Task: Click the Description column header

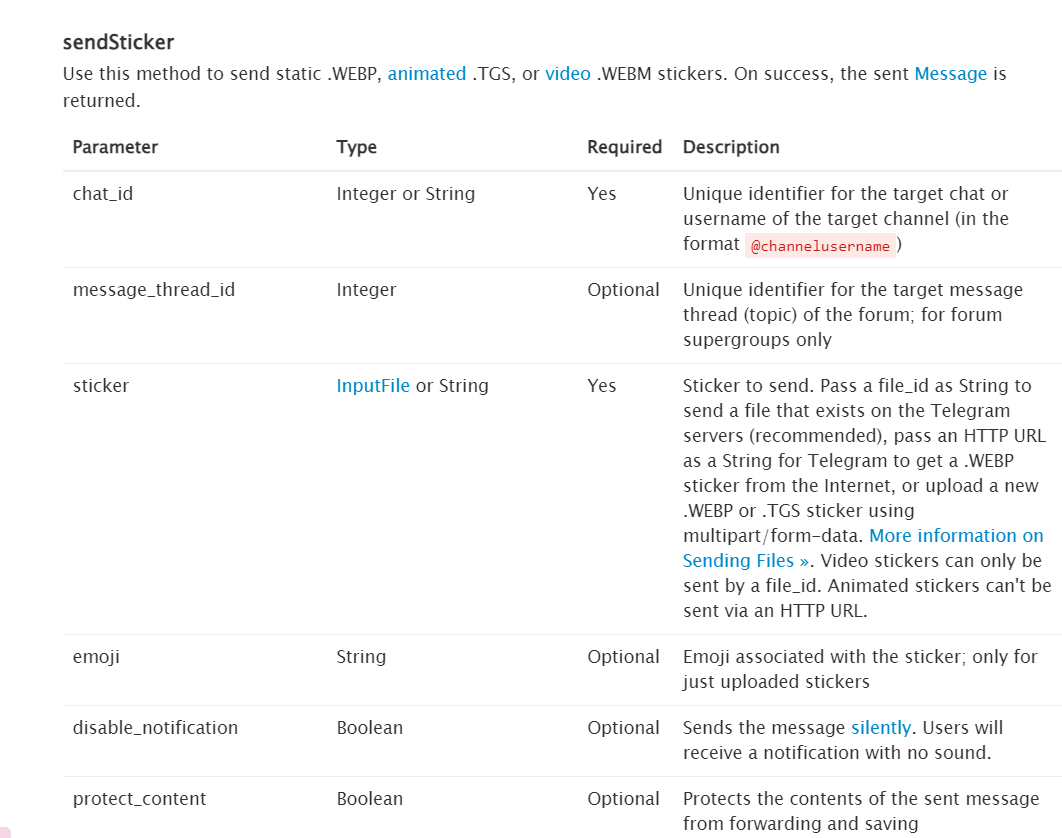Action: [731, 147]
